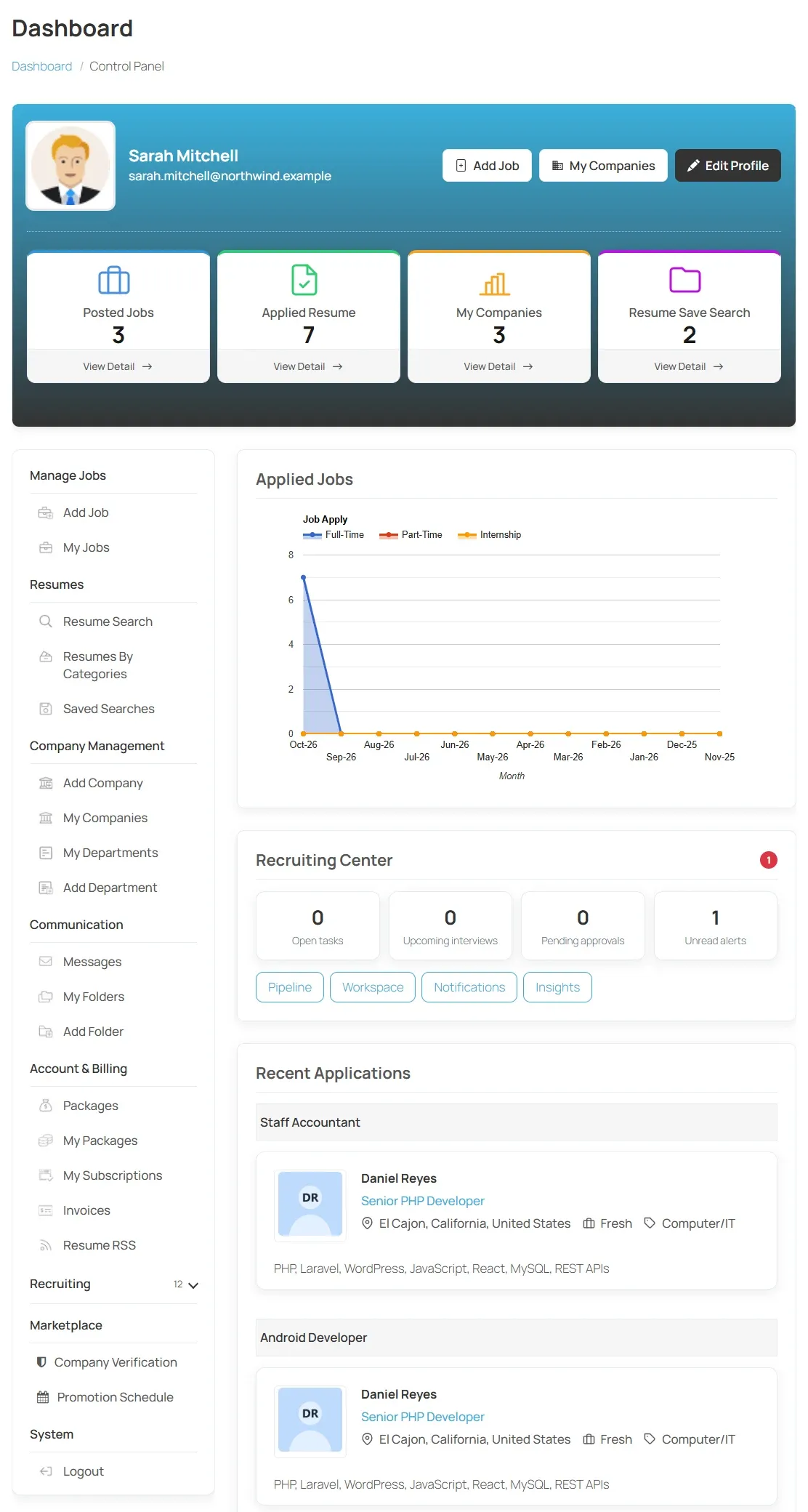This screenshot has height=1512, width=808.
Task: Click the Oct-26 Full-Time data point
Action: coord(303,577)
